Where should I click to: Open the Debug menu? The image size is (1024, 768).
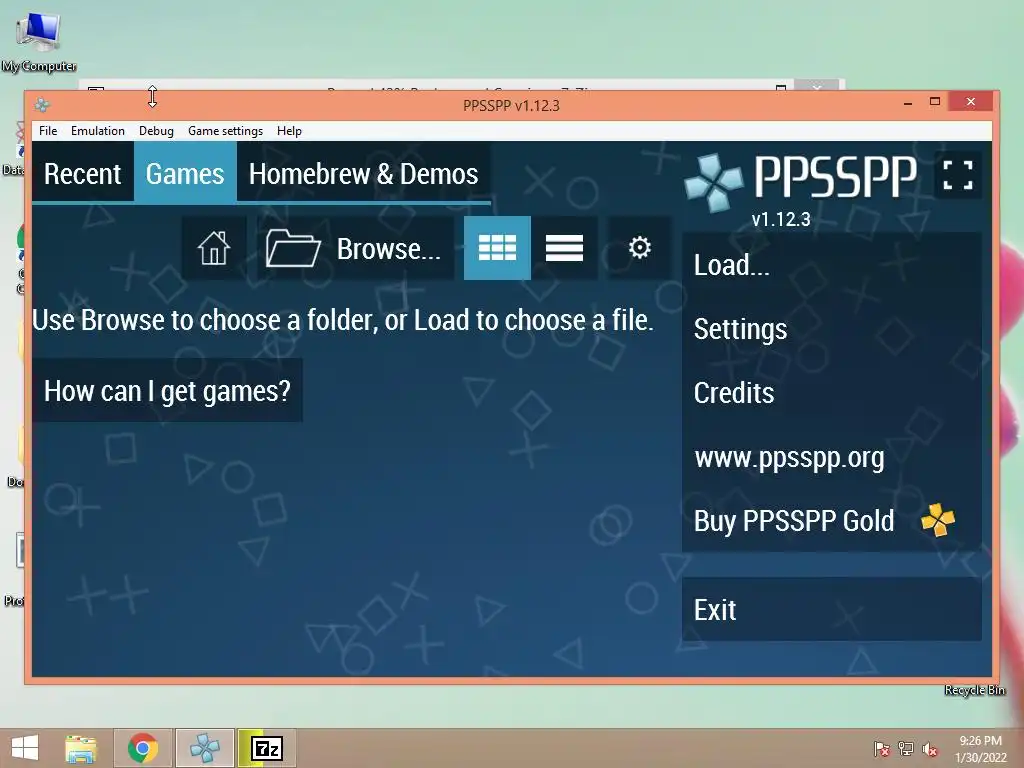tap(156, 131)
